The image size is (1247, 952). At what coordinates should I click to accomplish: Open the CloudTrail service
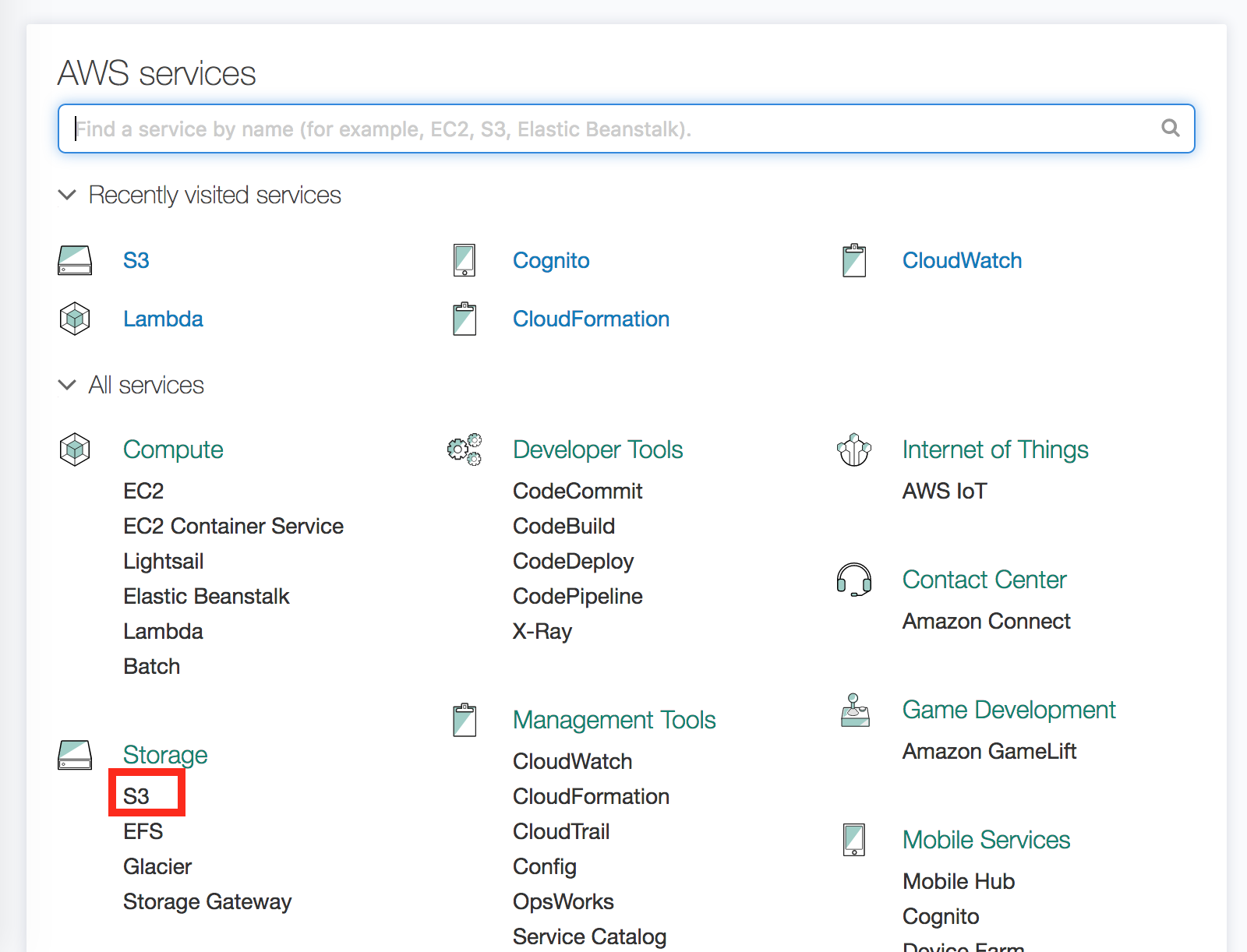pyautogui.click(x=561, y=831)
